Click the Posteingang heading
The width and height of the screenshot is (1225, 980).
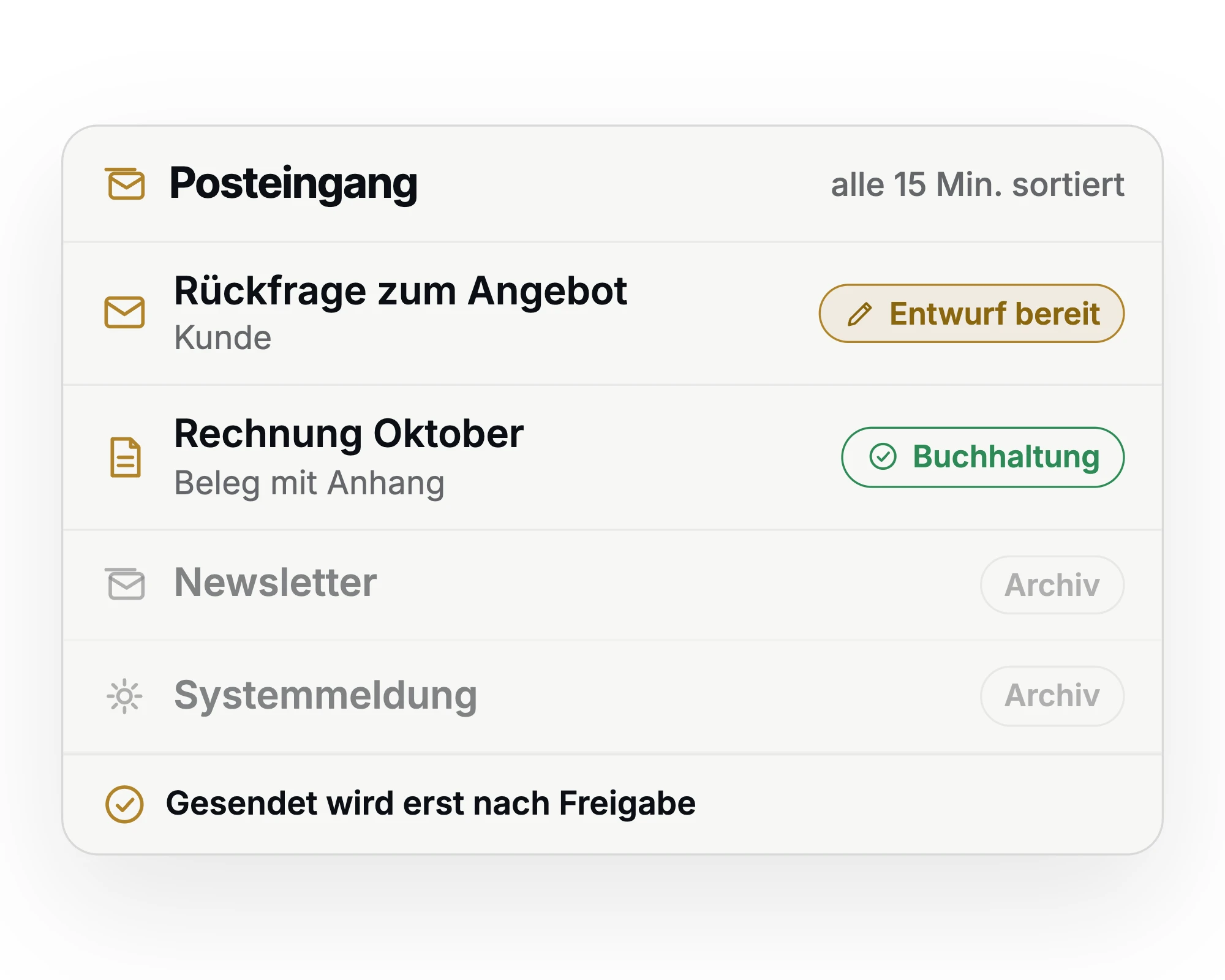pos(293,184)
